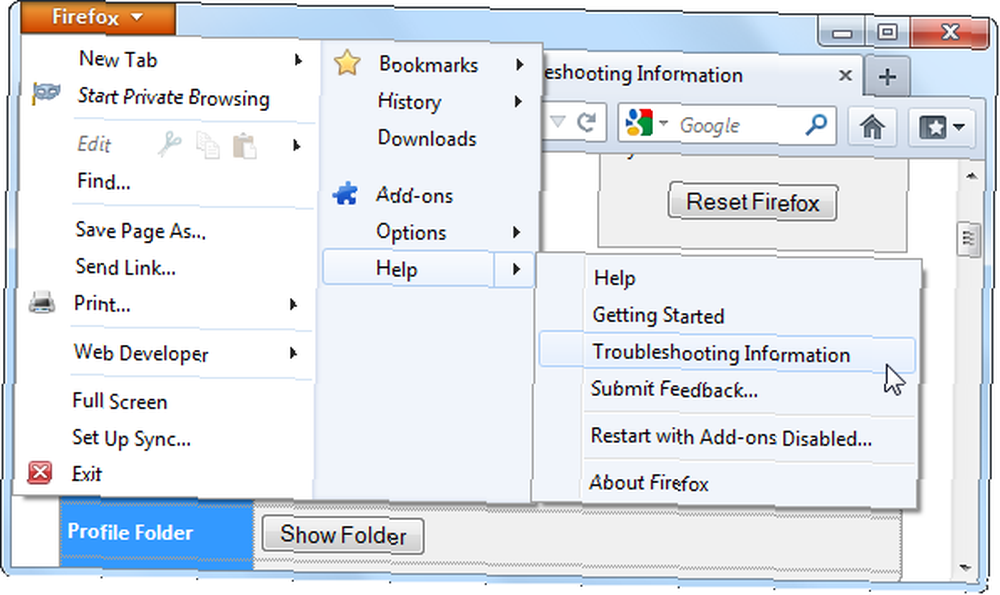Choose Restart with Add-ons Disabled...
The image size is (1000, 595).
point(731,437)
